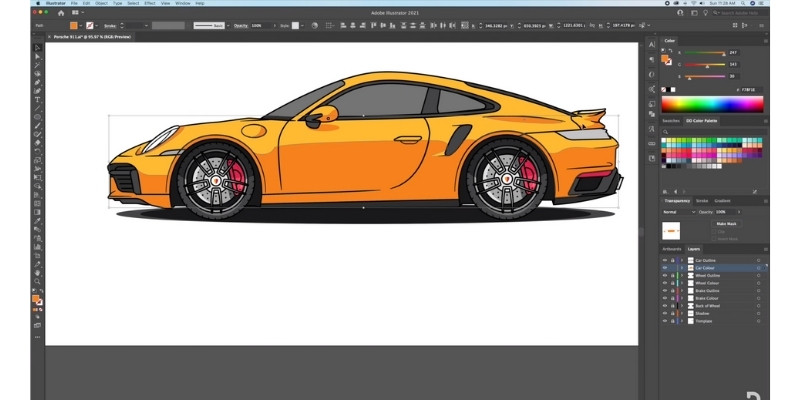The height and width of the screenshot is (400, 800).
Task: Hide the Car Outline layer
Action: [664, 260]
